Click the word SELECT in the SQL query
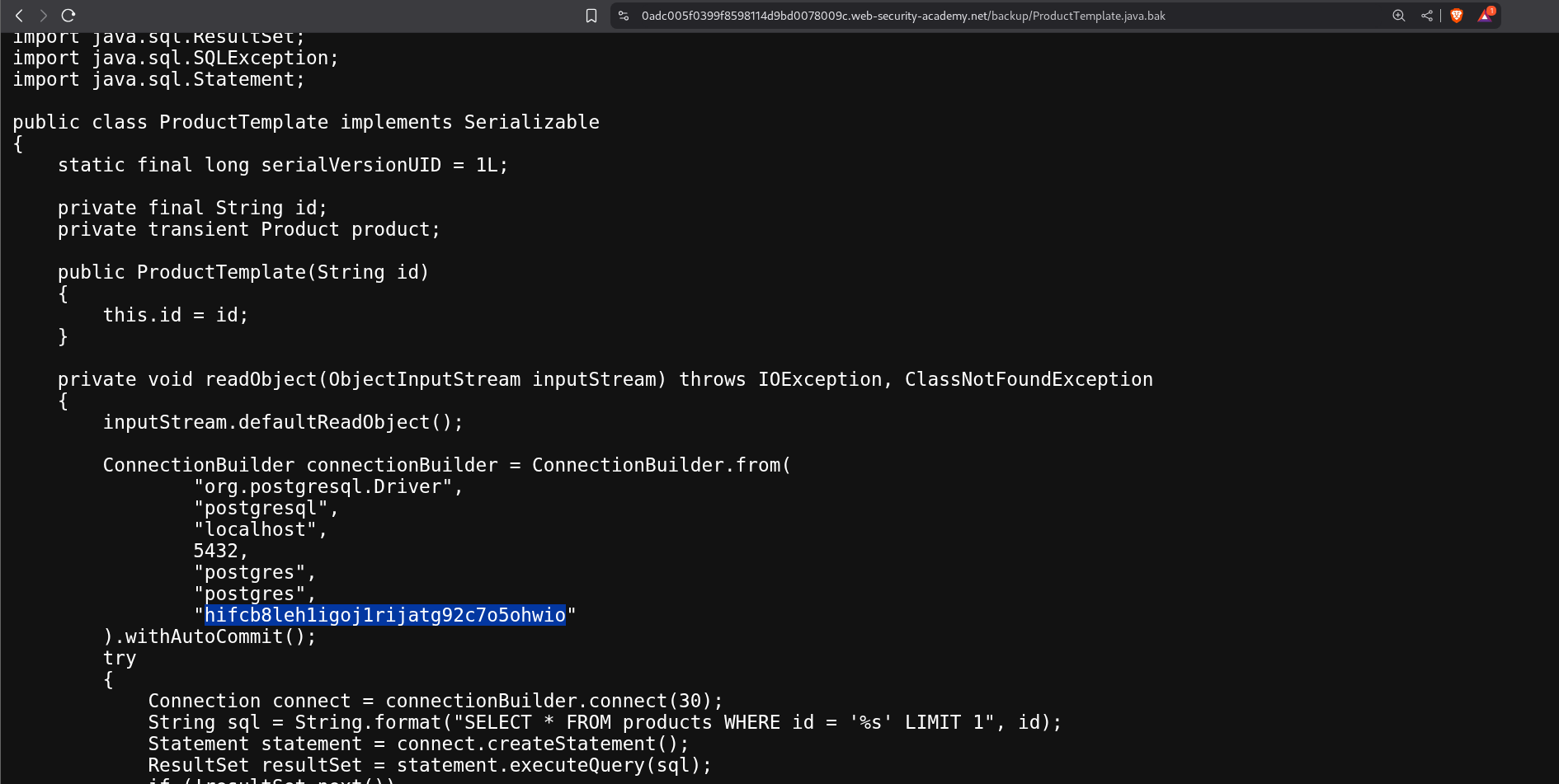The image size is (1559, 784). click(498, 722)
